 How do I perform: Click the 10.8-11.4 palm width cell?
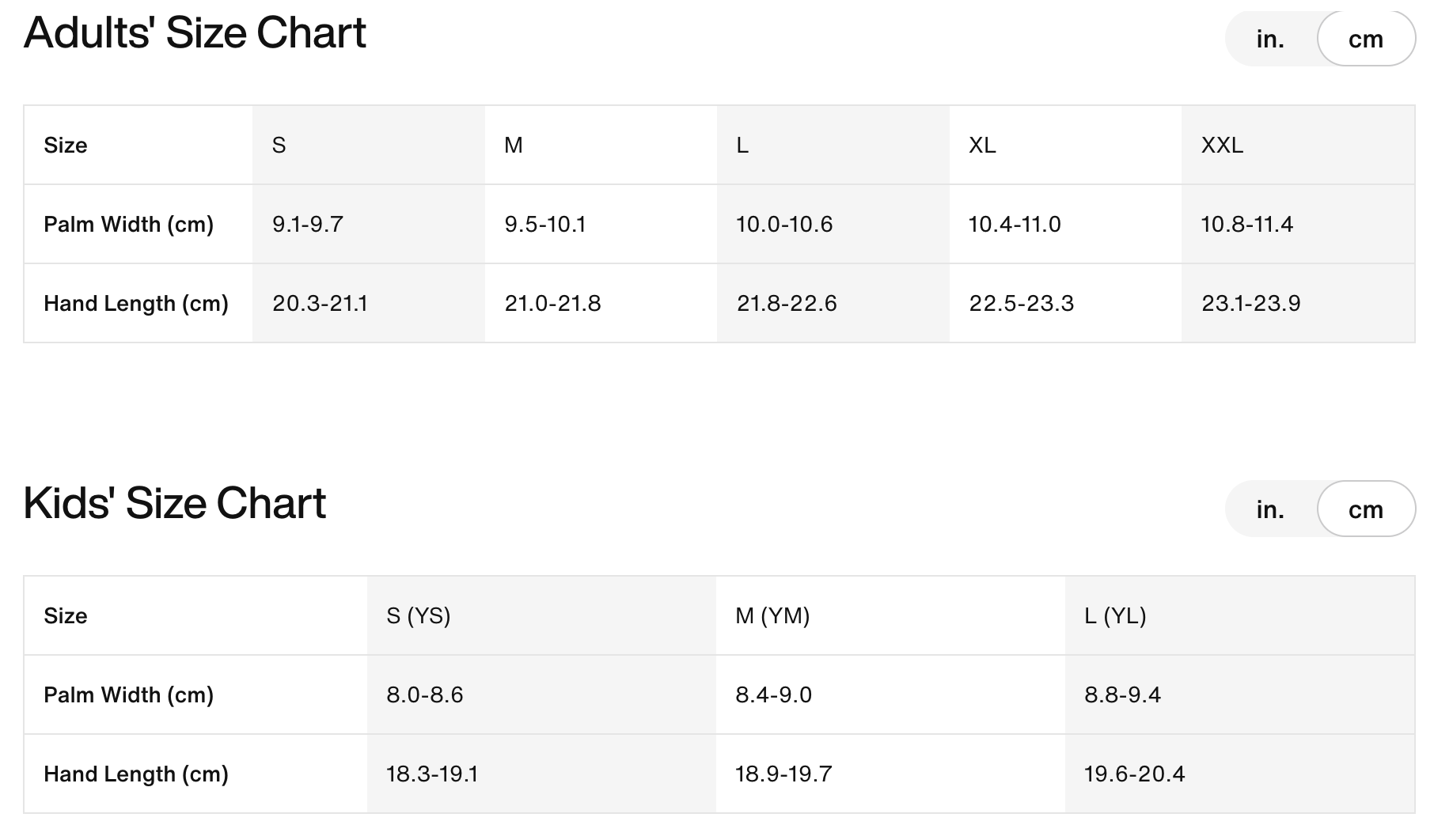(x=1246, y=224)
